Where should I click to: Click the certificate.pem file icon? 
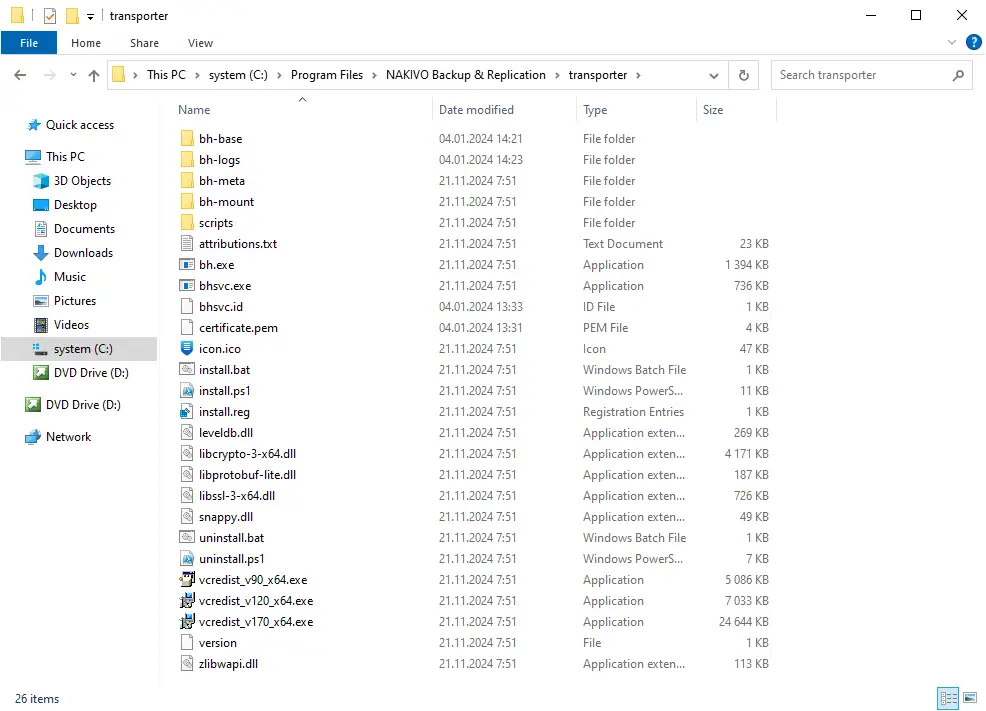click(187, 328)
